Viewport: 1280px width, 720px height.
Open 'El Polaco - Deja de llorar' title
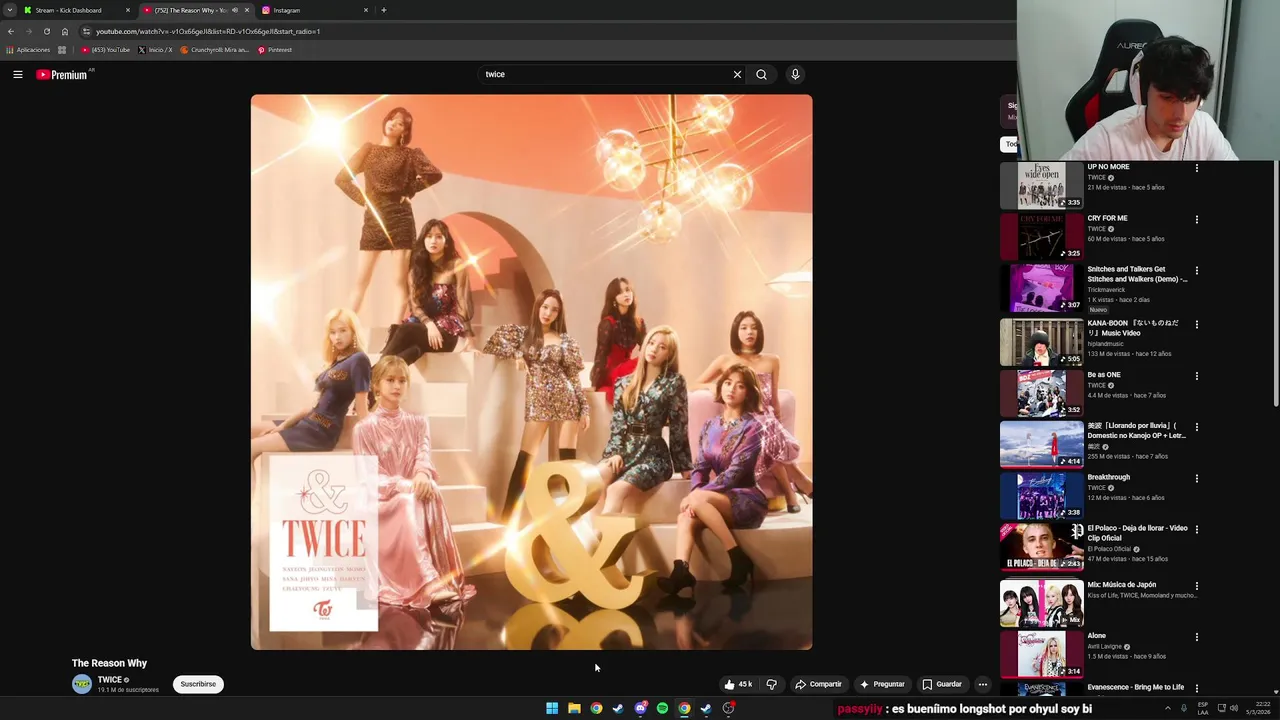pos(1137,533)
